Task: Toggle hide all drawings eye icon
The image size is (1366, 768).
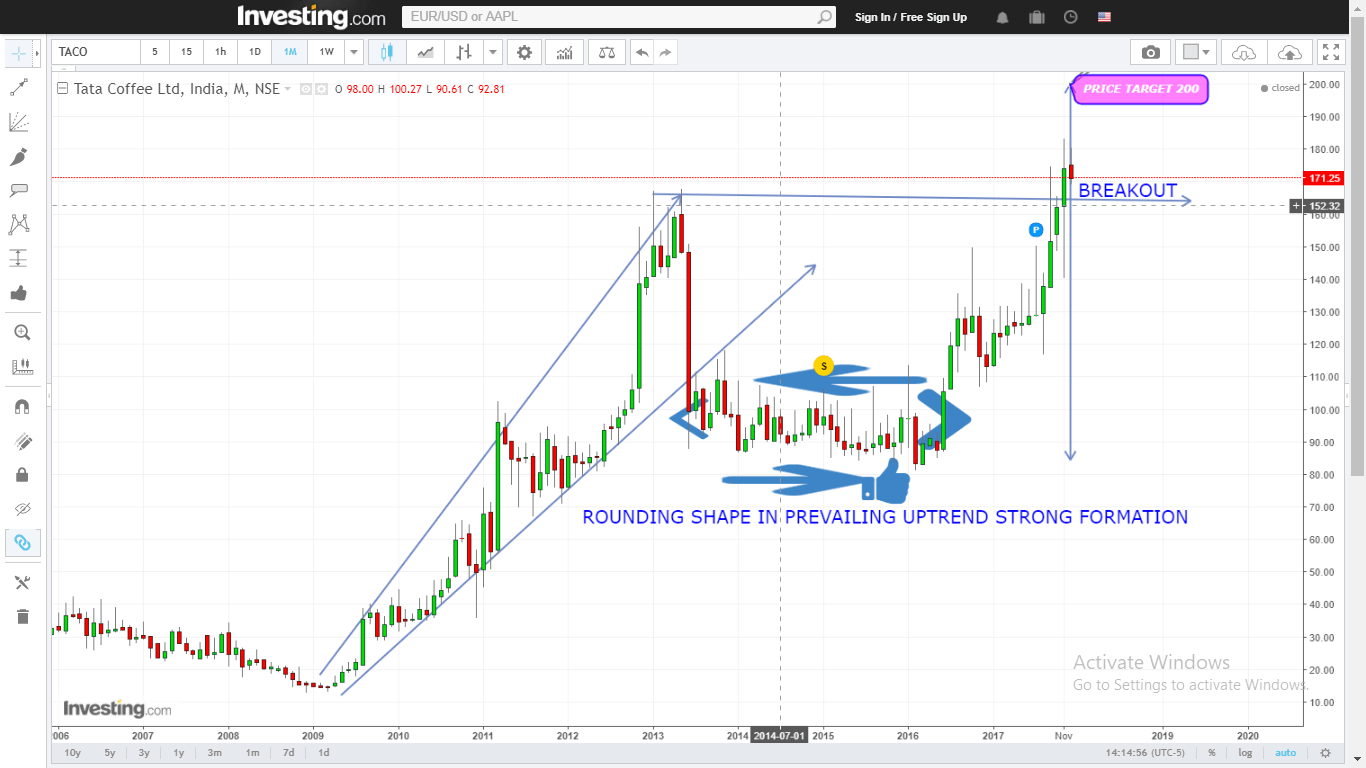Action: point(22,509)
